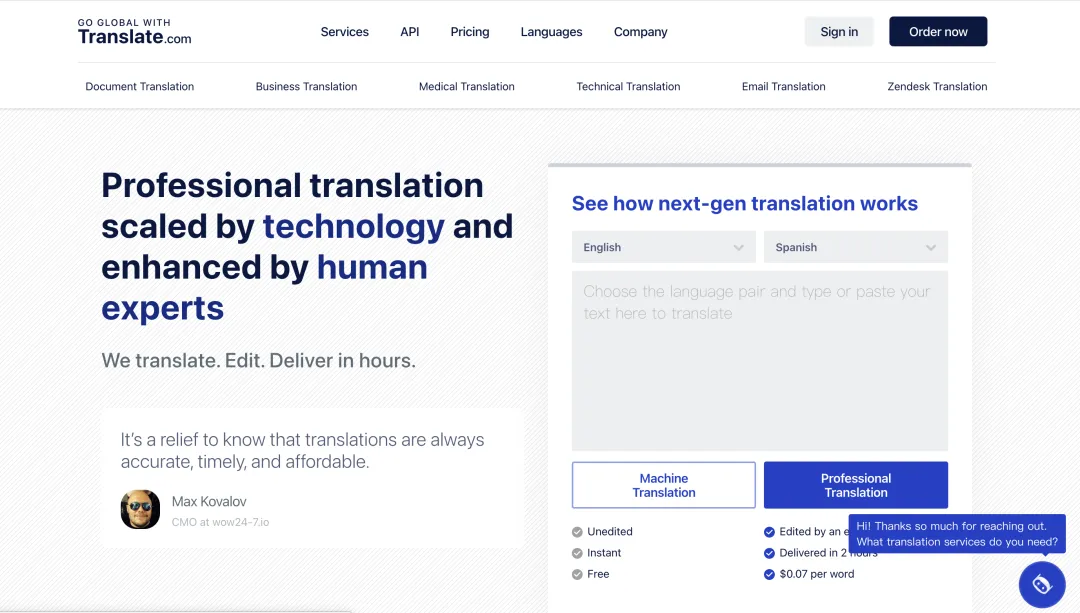The height and width of the screenshot is (613, 1080).
Task: Click the $0.07 per word checkmark icon
Action: click(x=769, y=574)
